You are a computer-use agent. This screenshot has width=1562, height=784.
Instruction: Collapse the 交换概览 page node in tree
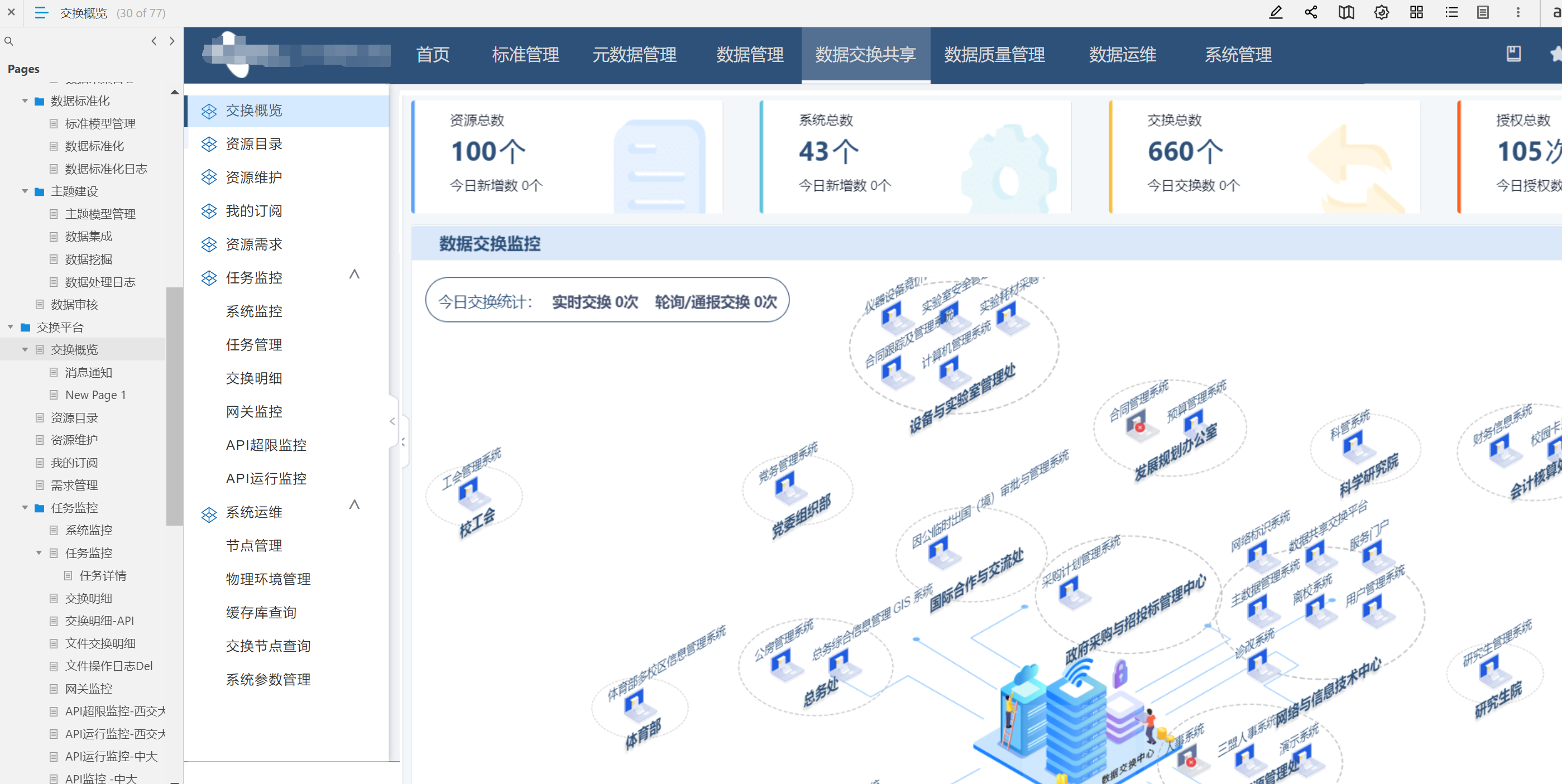[x=25, y=349]
